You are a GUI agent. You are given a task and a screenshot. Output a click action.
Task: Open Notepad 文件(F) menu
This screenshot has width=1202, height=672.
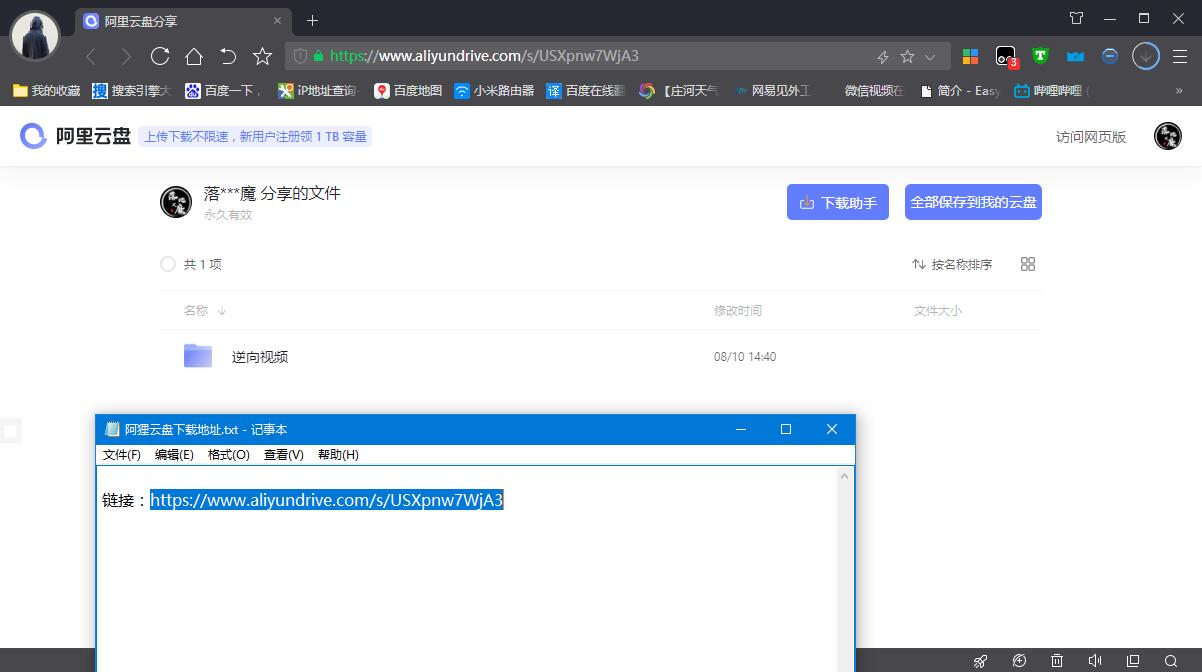coord(122,455)
